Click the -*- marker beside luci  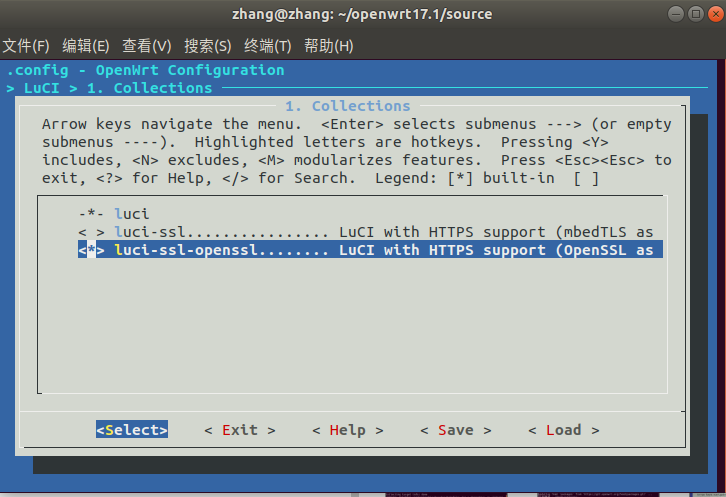click(x=91, y=214)
